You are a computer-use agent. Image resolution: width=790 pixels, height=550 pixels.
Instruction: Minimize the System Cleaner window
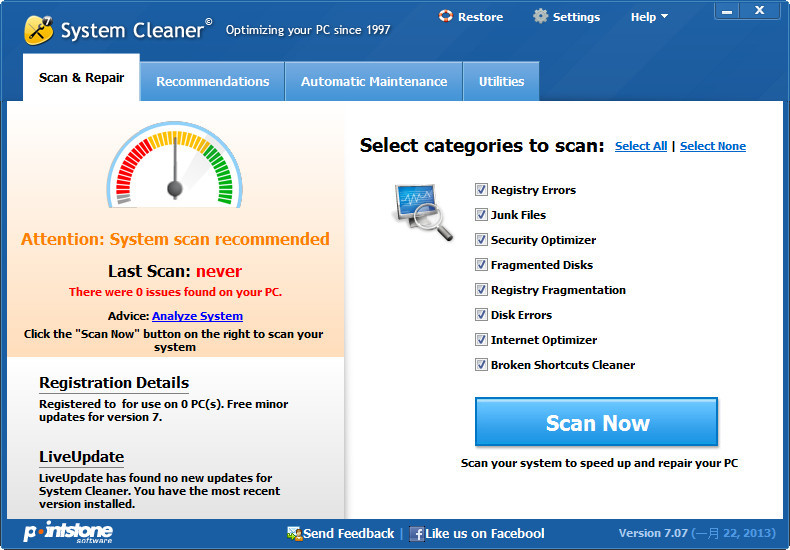tap(727, 11)
